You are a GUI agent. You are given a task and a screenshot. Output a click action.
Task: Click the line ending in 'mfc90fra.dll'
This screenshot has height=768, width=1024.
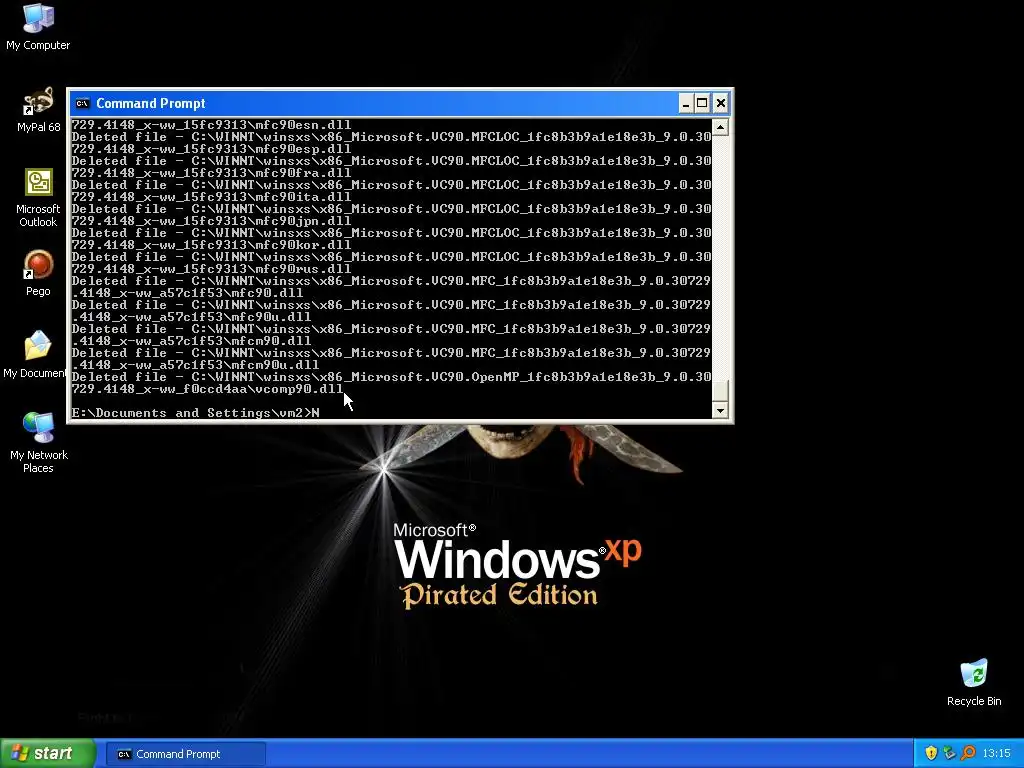pyautogui.click(x=211, y=173)
